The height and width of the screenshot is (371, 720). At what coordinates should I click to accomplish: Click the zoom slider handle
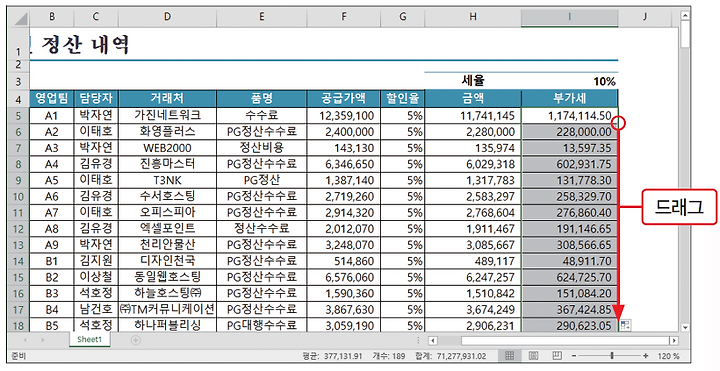point(612,356)
